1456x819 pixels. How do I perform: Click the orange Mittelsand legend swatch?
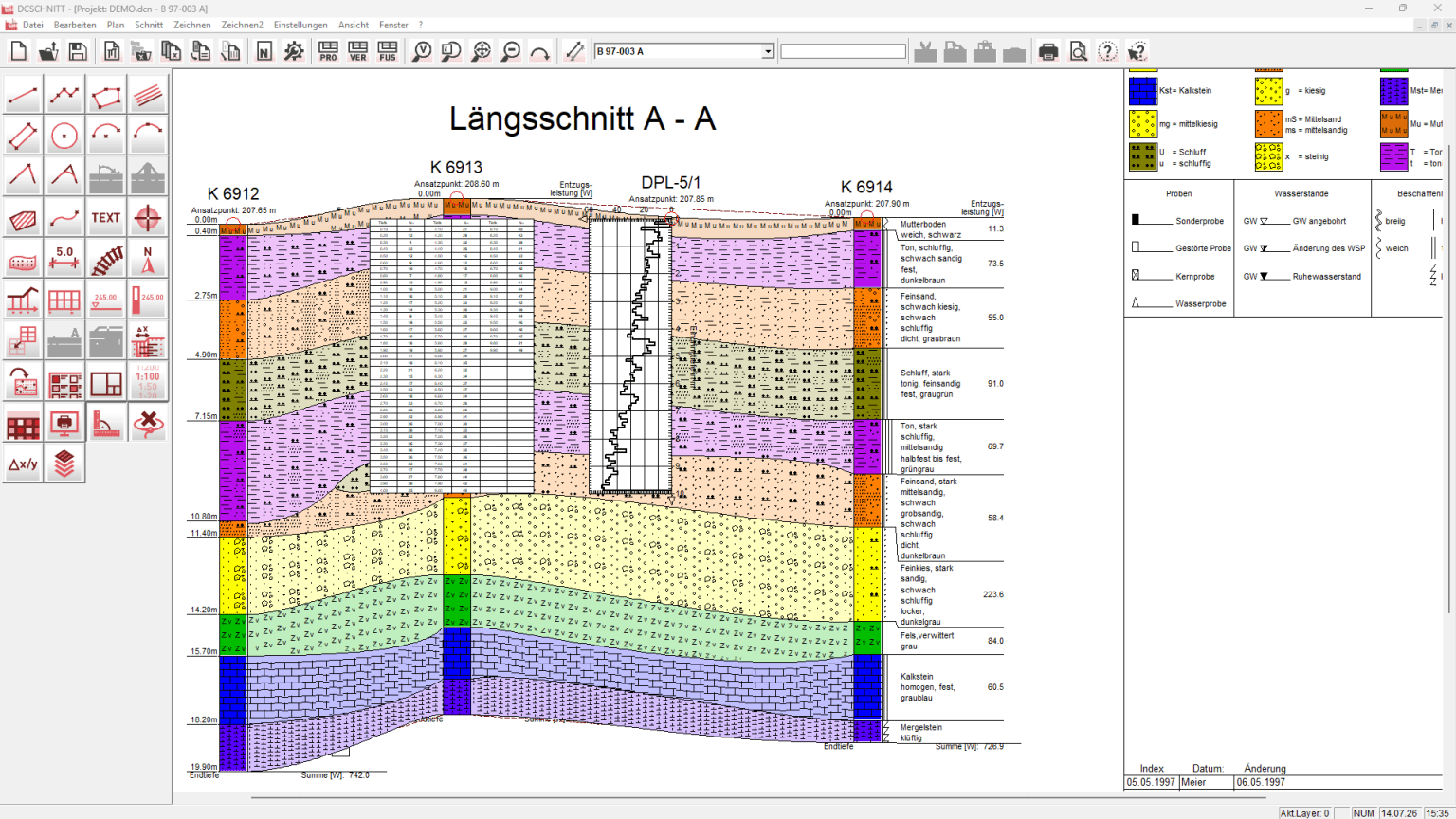(x=1269, y=124)
